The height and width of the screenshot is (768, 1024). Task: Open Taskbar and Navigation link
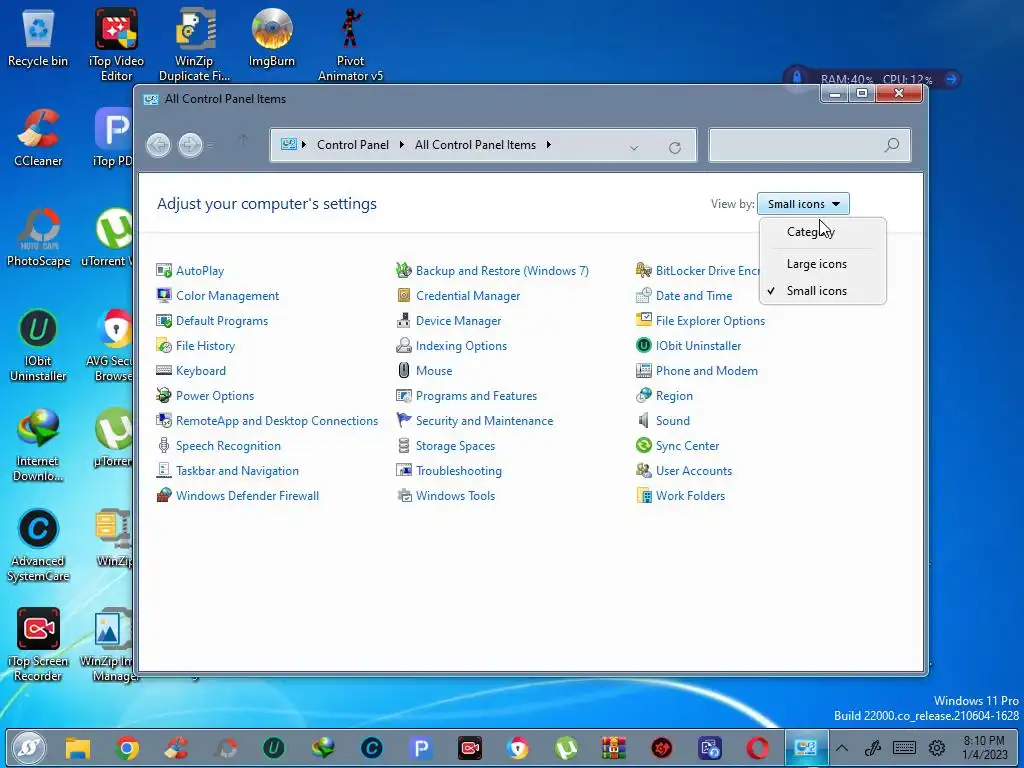(237, 471)
